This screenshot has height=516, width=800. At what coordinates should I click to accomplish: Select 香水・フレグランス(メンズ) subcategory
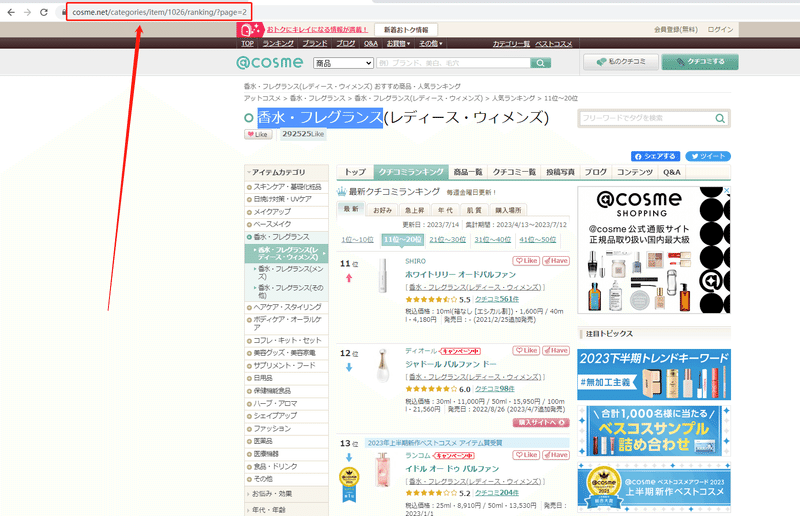[x=290, y=273]
